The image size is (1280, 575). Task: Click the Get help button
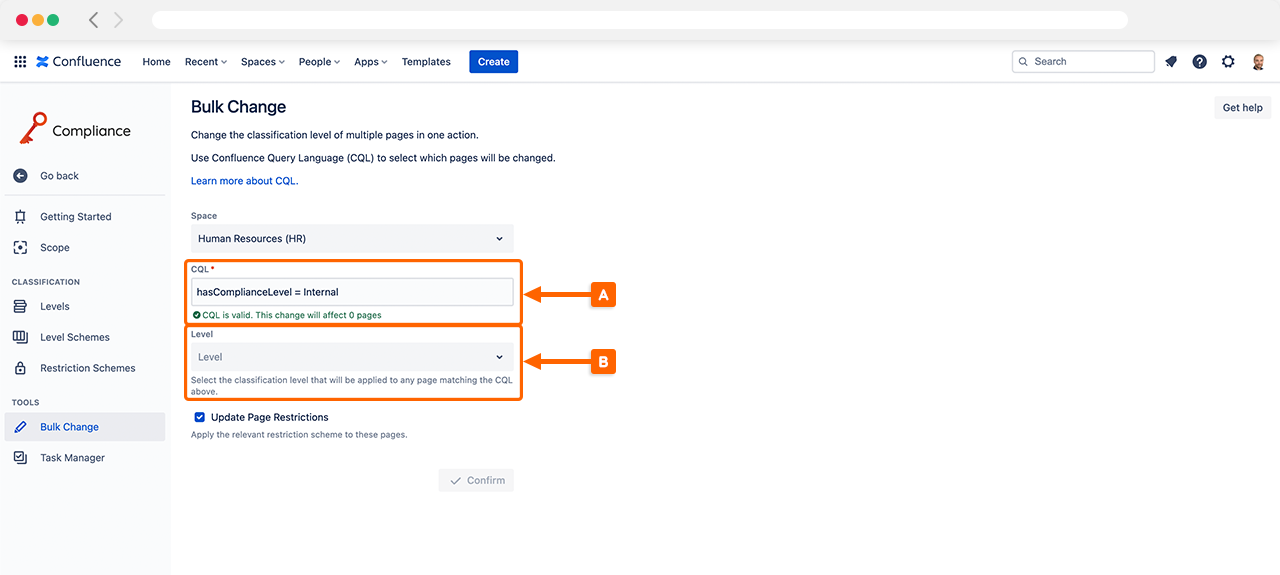[1242, 108]
